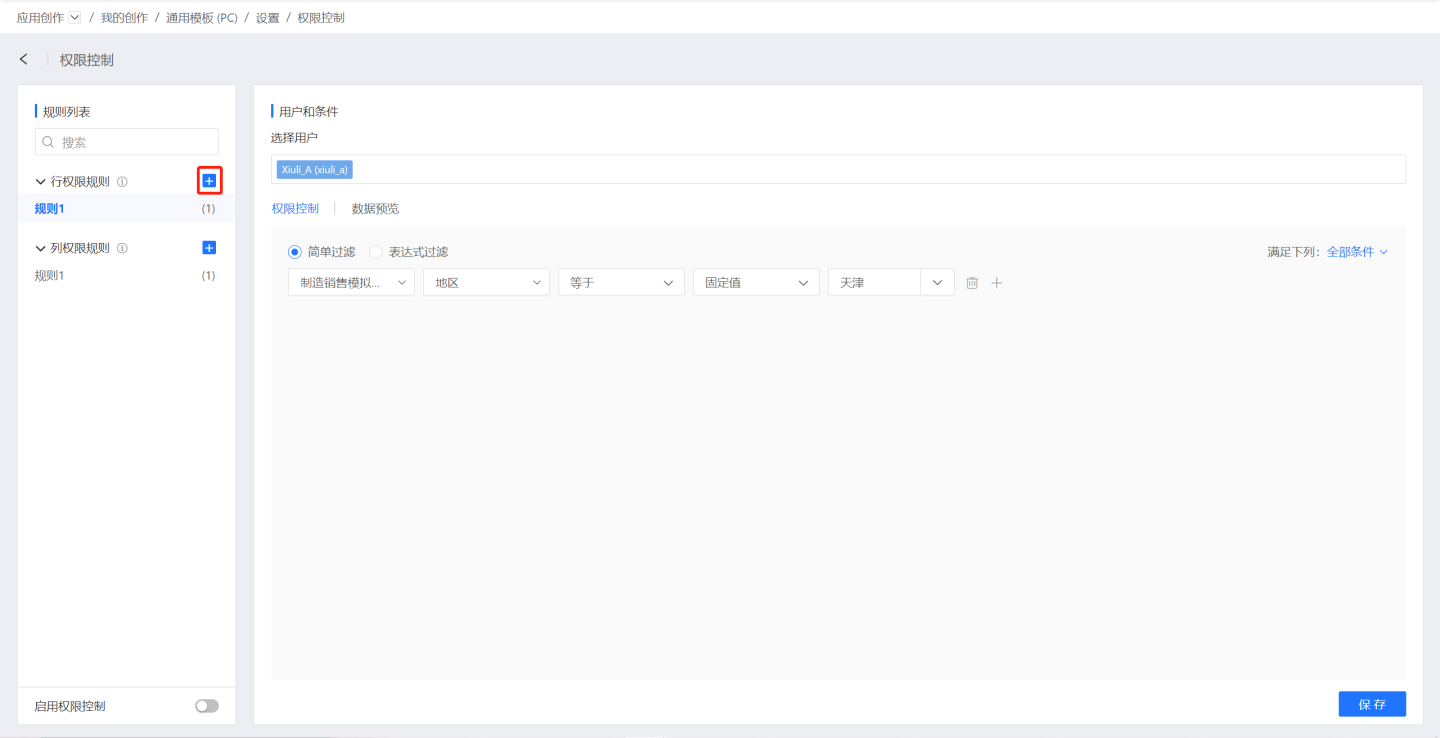
Task: Click the info icon beside 行权限规则
Action: point(122,182)
